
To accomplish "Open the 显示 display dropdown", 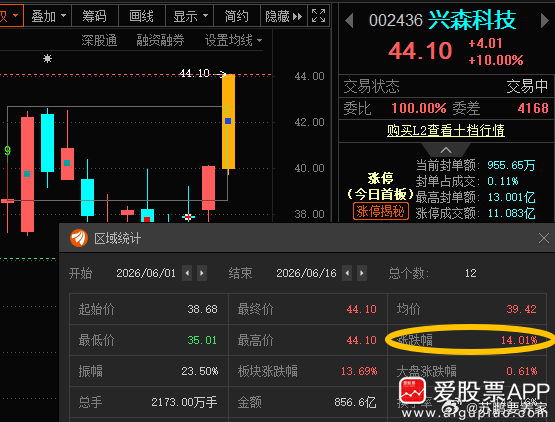I will coord(190,16).
